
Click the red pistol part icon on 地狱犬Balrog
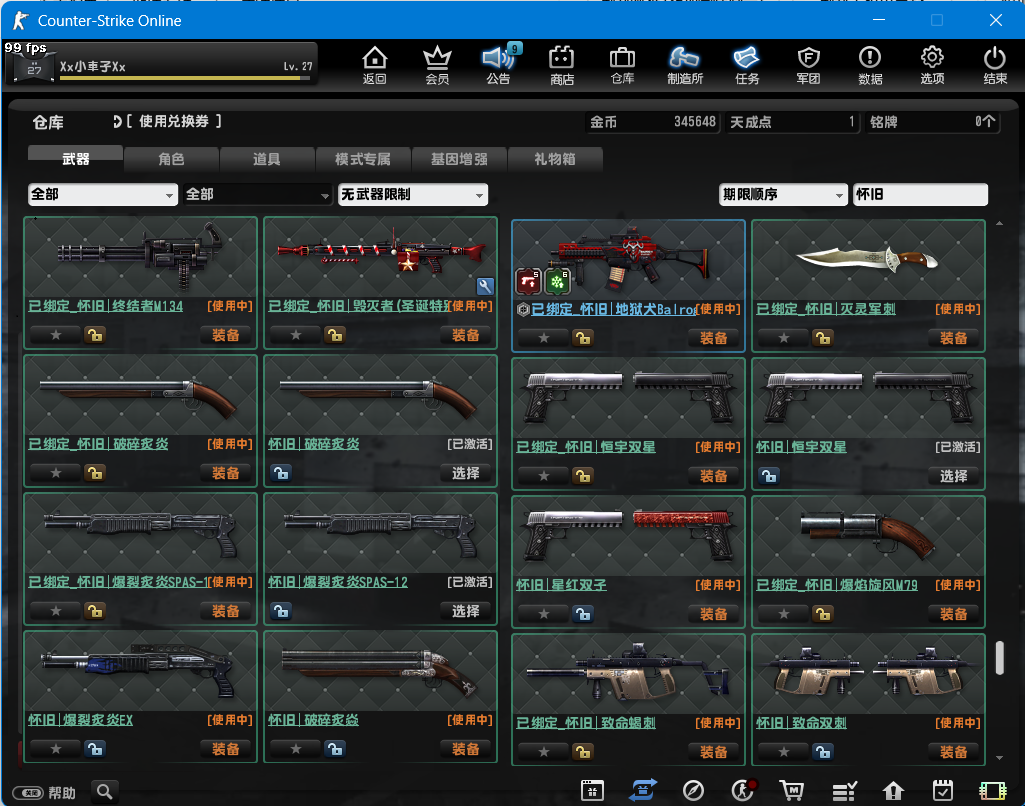click(528, 282)
